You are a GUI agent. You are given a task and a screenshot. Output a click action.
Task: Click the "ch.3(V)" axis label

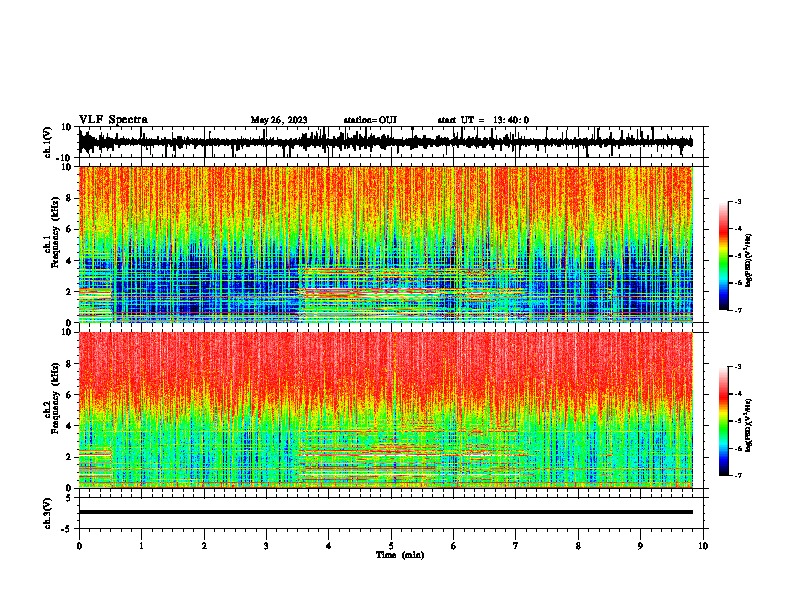(x=48, y=513)
